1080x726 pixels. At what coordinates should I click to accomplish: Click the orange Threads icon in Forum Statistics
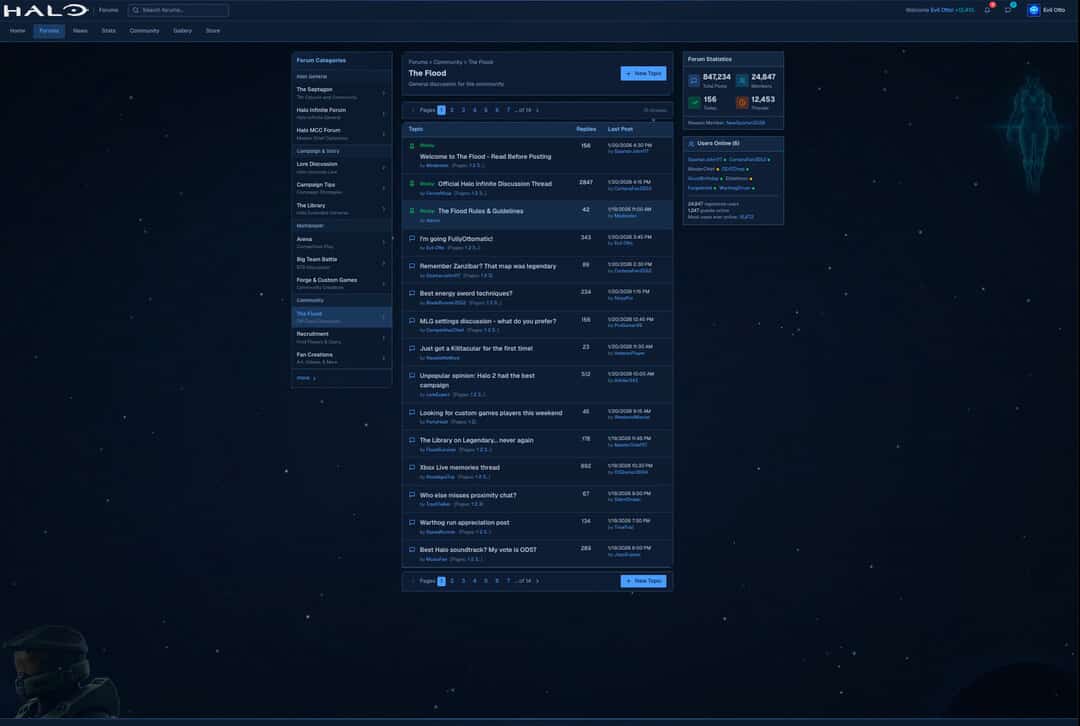click(x=741, y=101)
